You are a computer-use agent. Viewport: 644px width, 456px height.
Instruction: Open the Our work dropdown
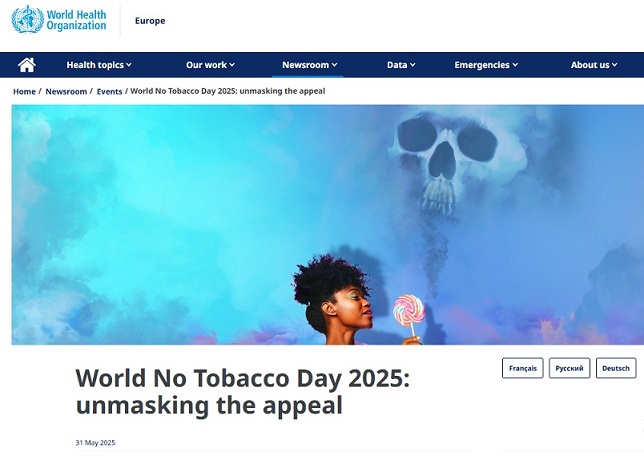click(210, 65)
